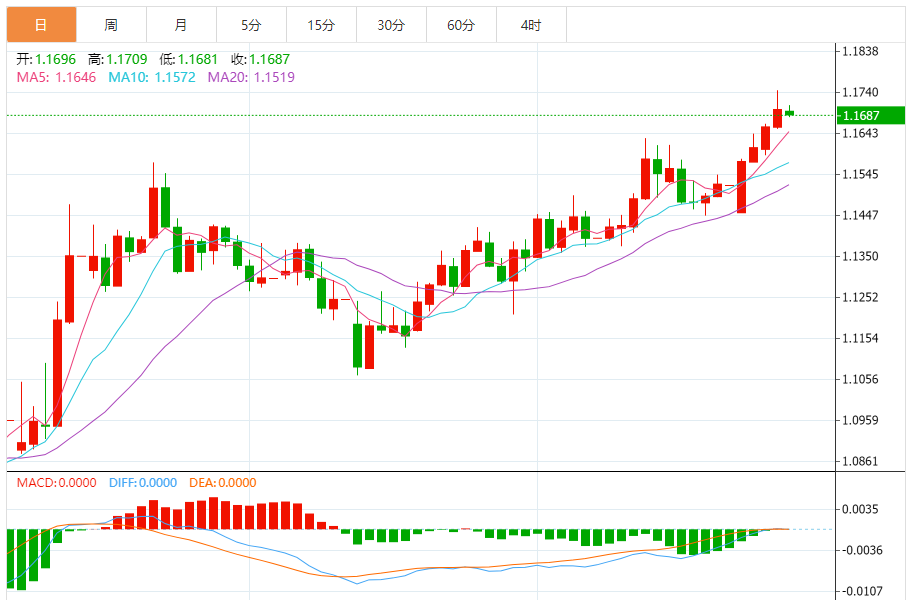This screenshot has height=600, width=911.
Task: Click the 1.0959 price axis label
Action: [x=860, y=420]
